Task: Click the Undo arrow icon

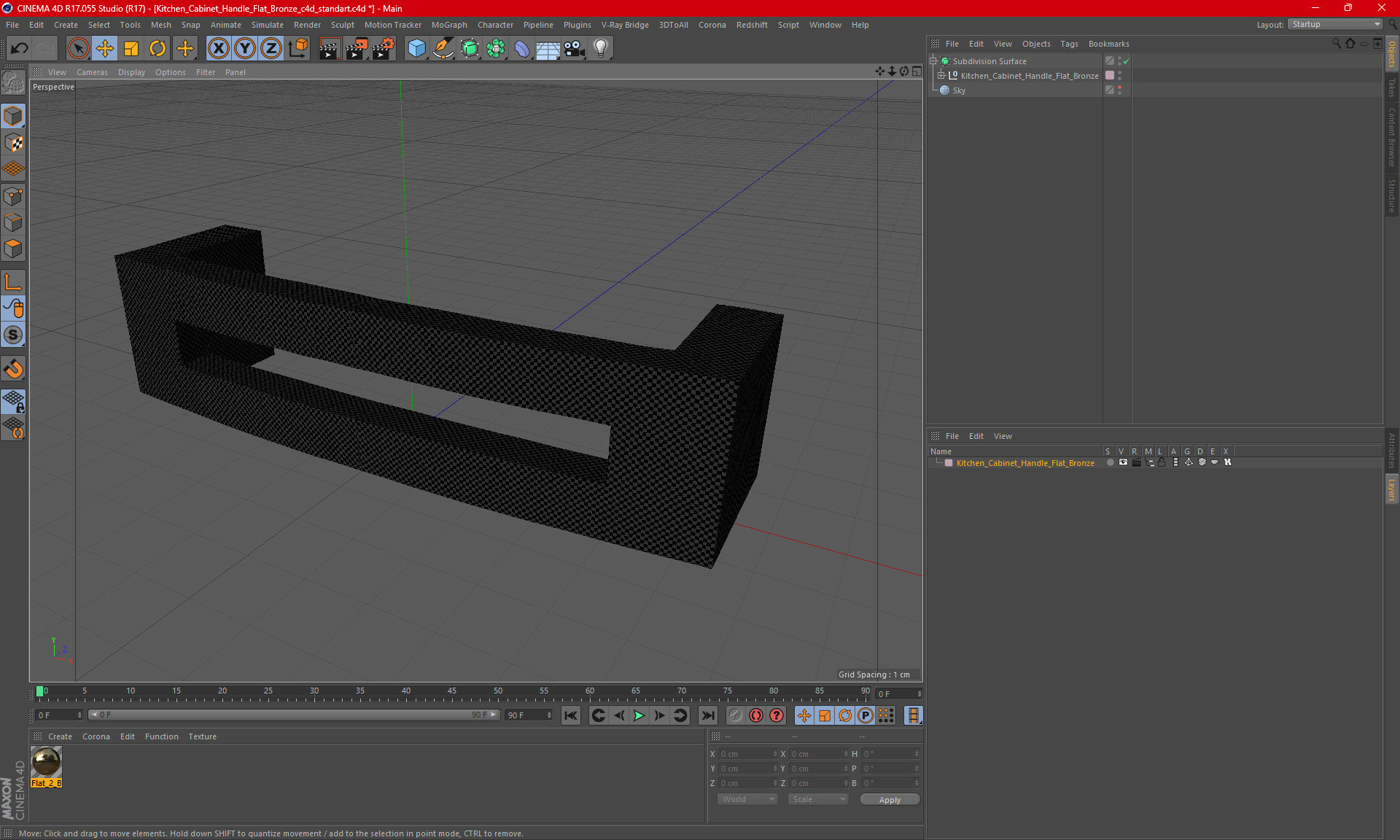Action: [20, 49]
